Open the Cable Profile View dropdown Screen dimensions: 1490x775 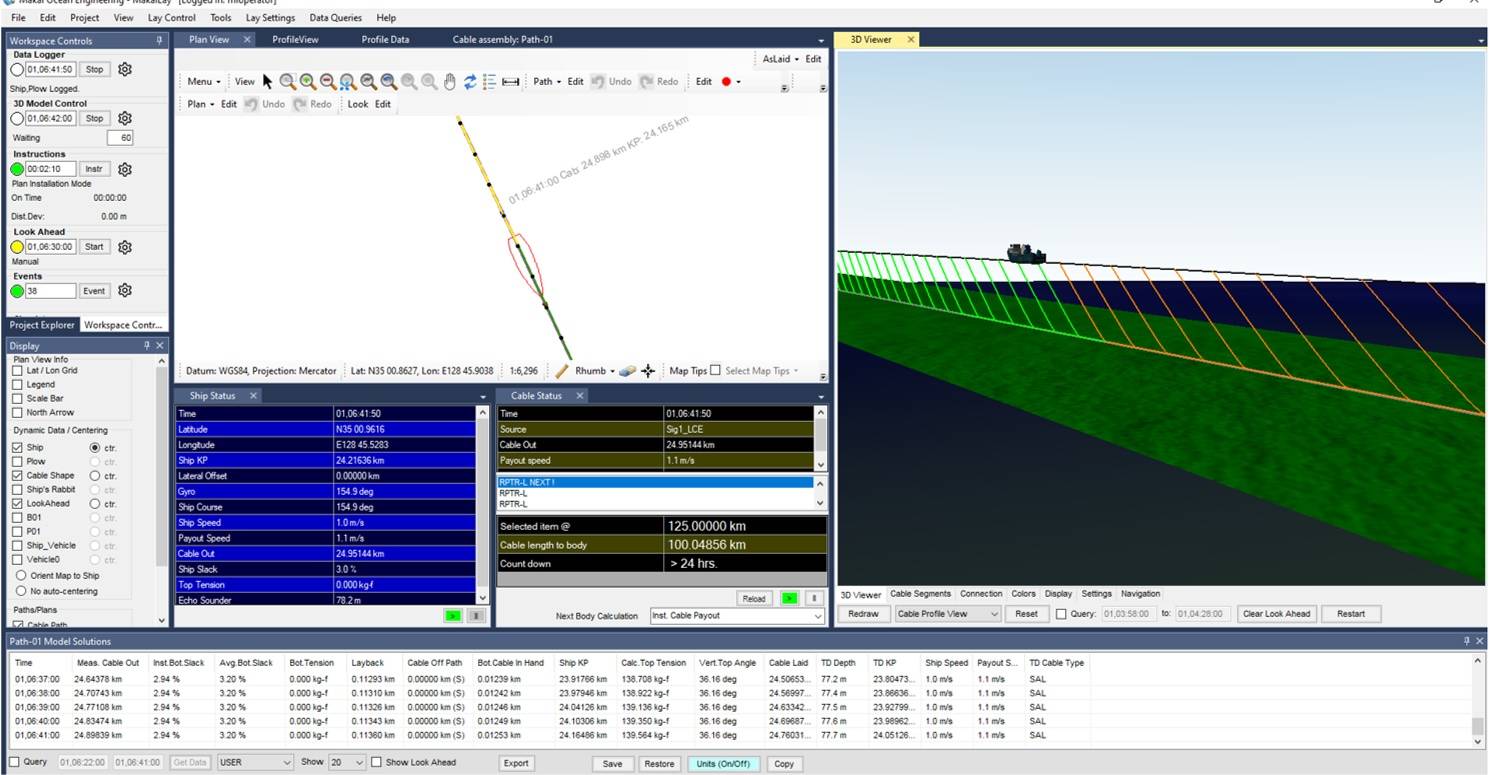(946, 614)
